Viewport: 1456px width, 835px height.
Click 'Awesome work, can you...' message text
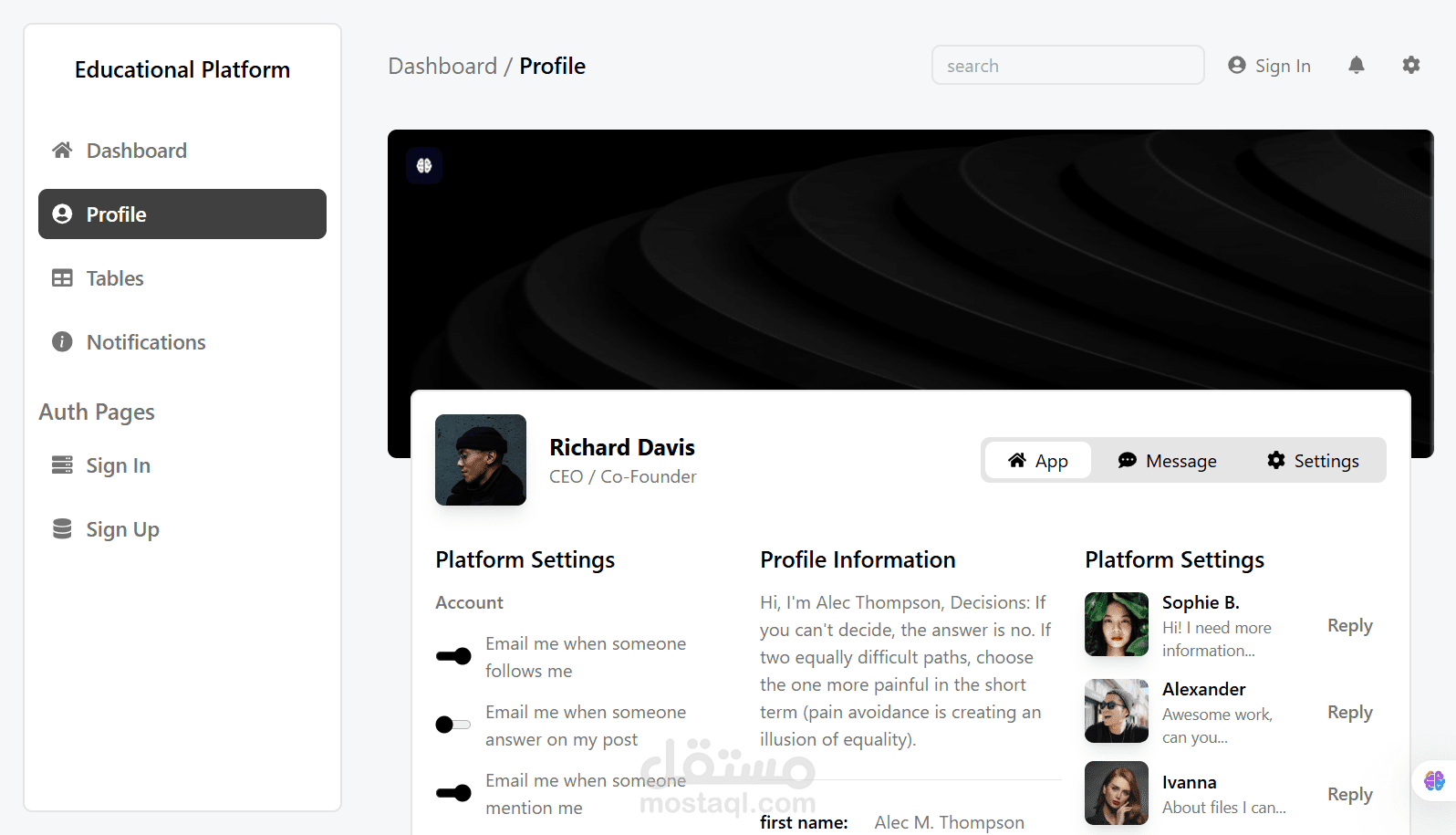(1217, 725)
